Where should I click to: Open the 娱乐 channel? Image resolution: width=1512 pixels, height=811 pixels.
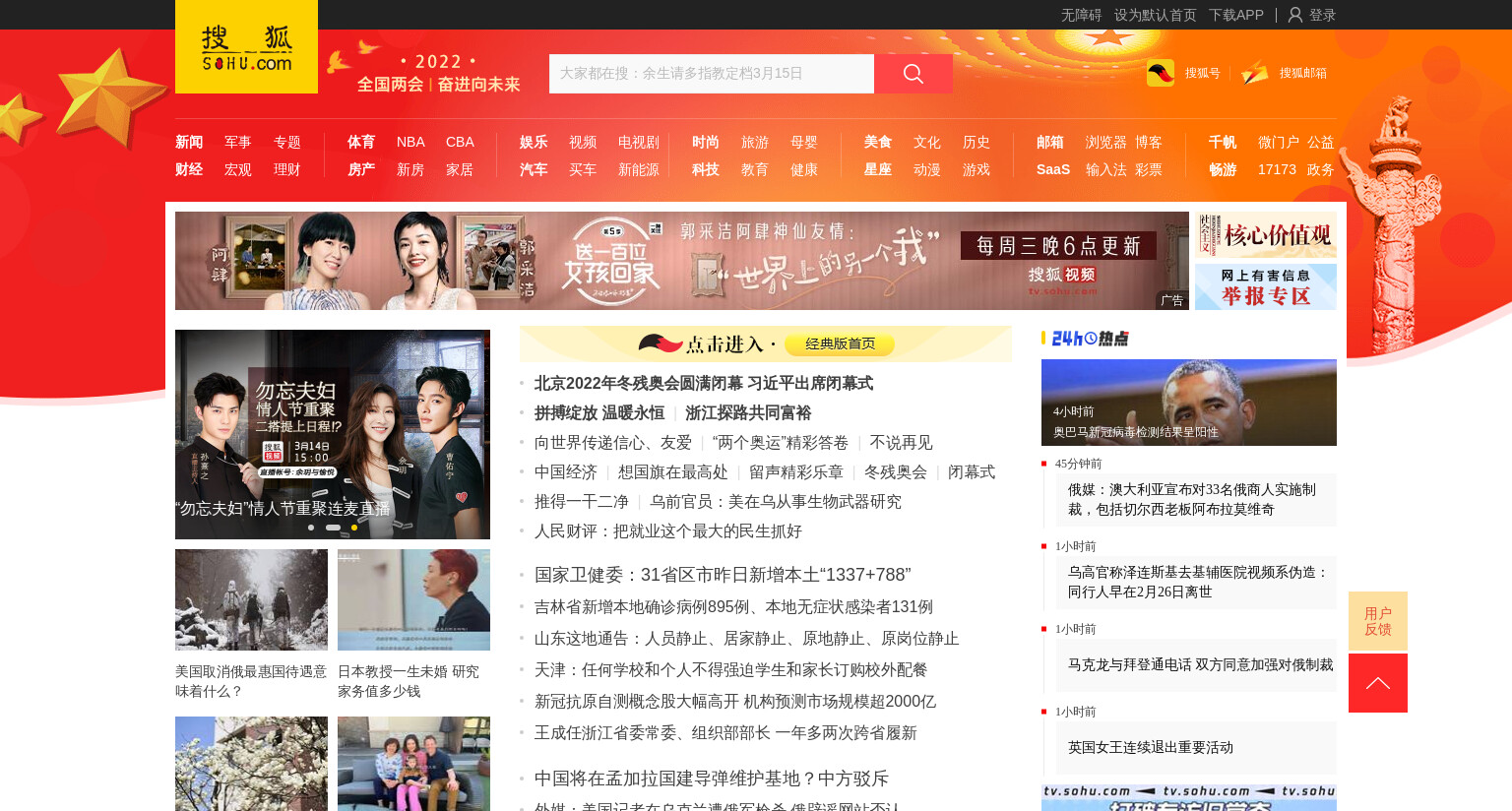click(x=534, y=142)
